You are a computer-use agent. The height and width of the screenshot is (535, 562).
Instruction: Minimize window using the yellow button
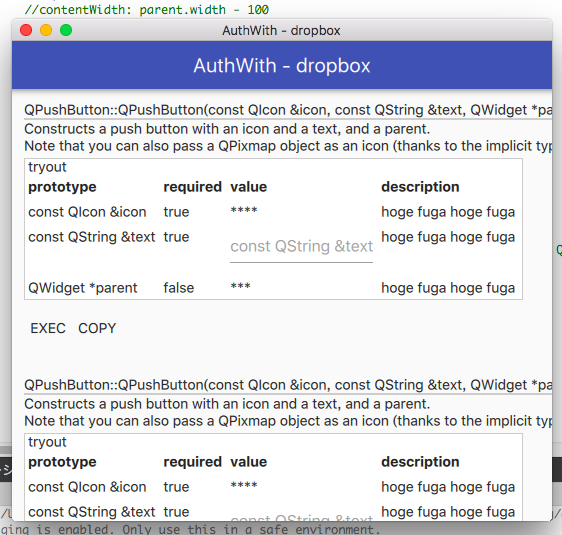tap(46, 30)
